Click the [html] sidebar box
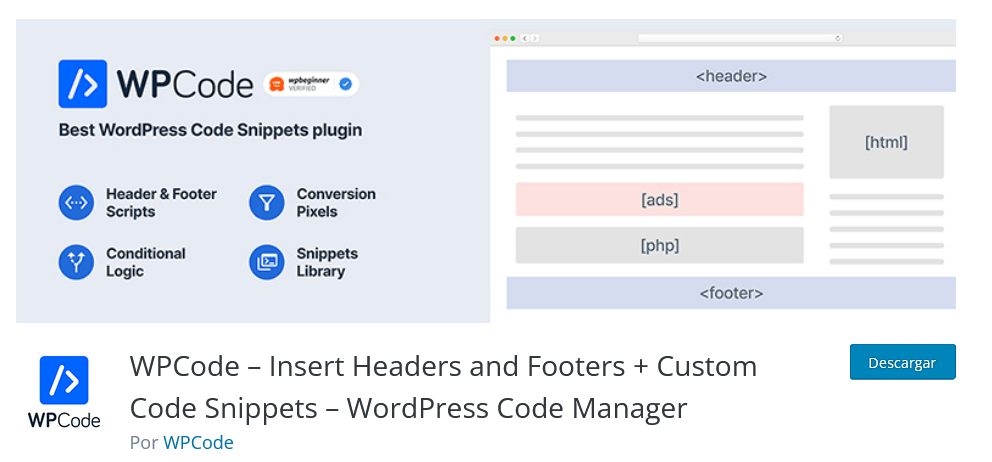 click(x=886, y=142)
